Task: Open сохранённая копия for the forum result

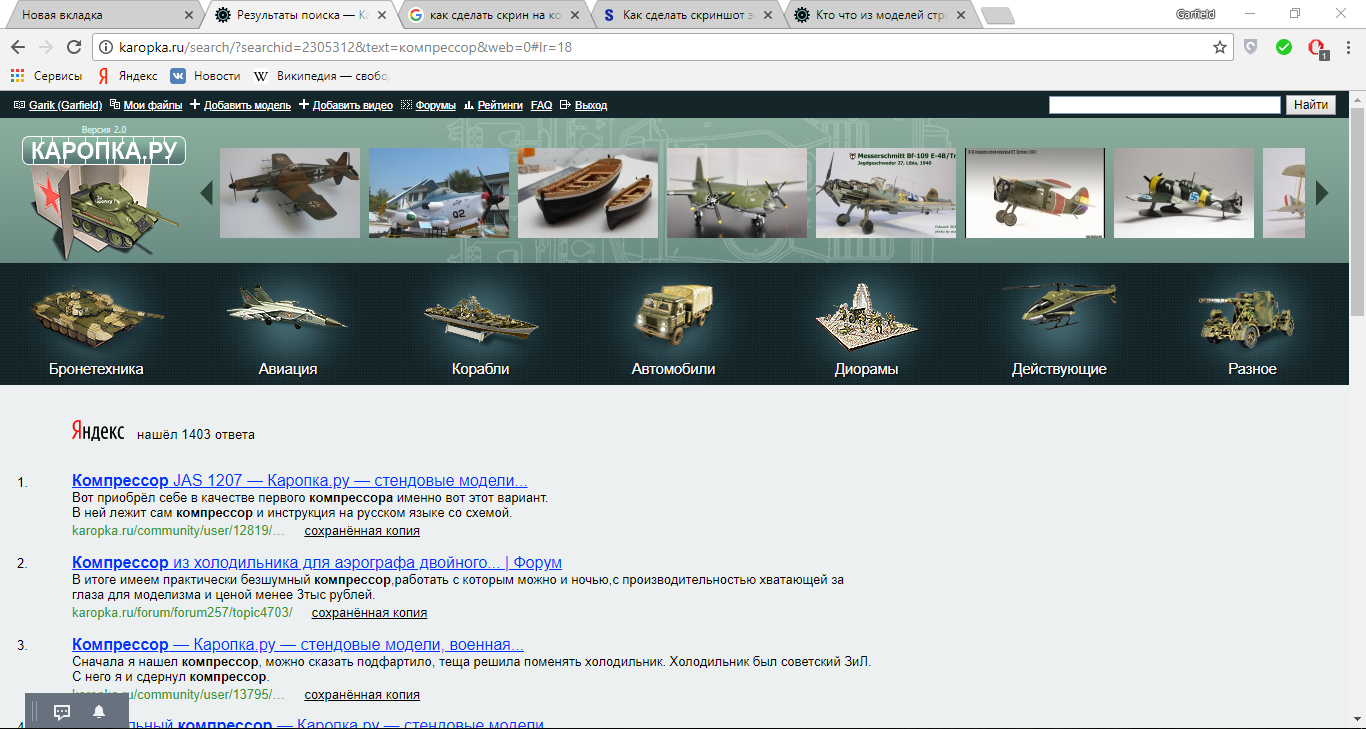Action: pos(369,613)
